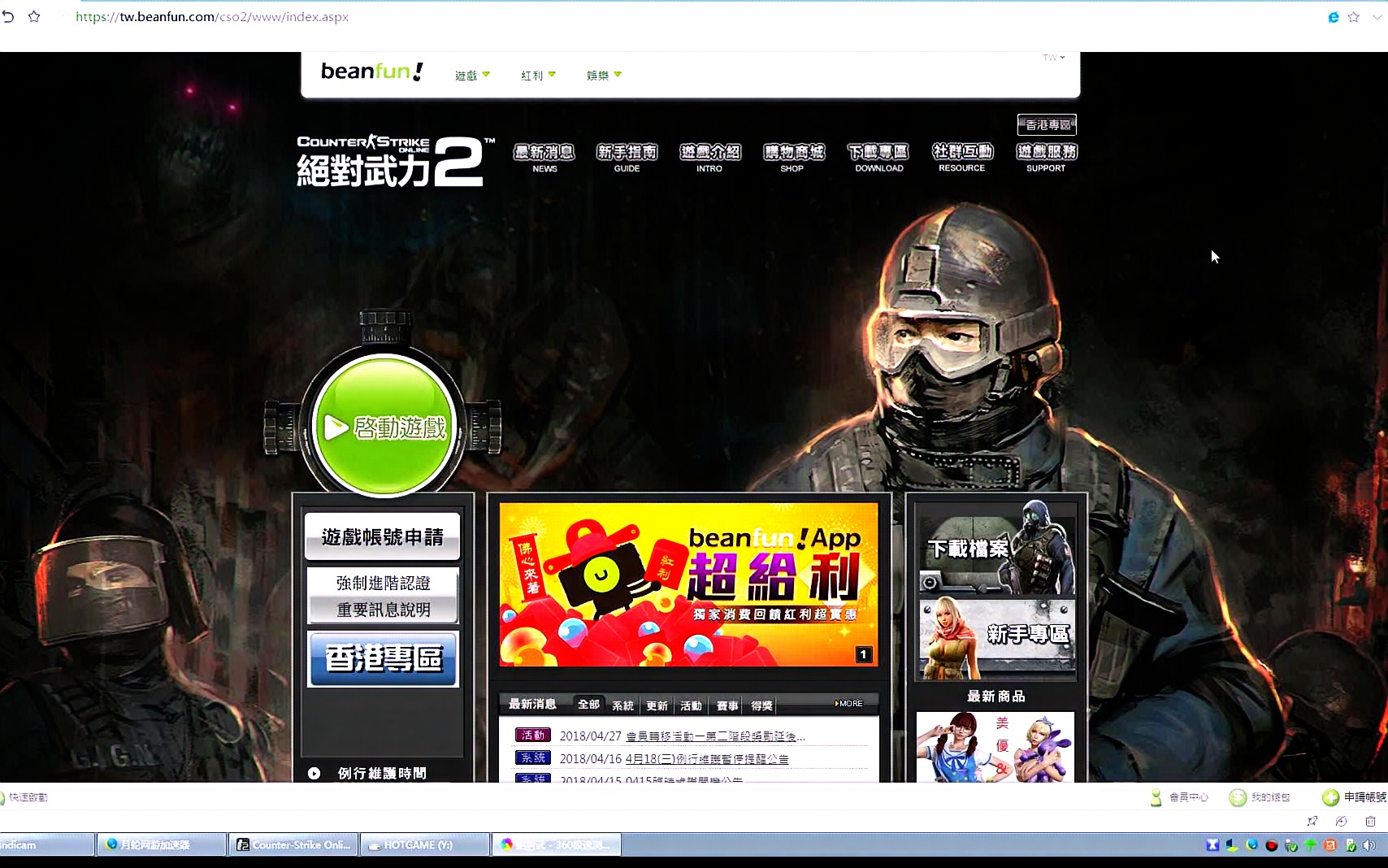This screenshot has height=868, width=1388.
Task: Click the trash icon at bottom right
Action: [x=1370, y=821]
